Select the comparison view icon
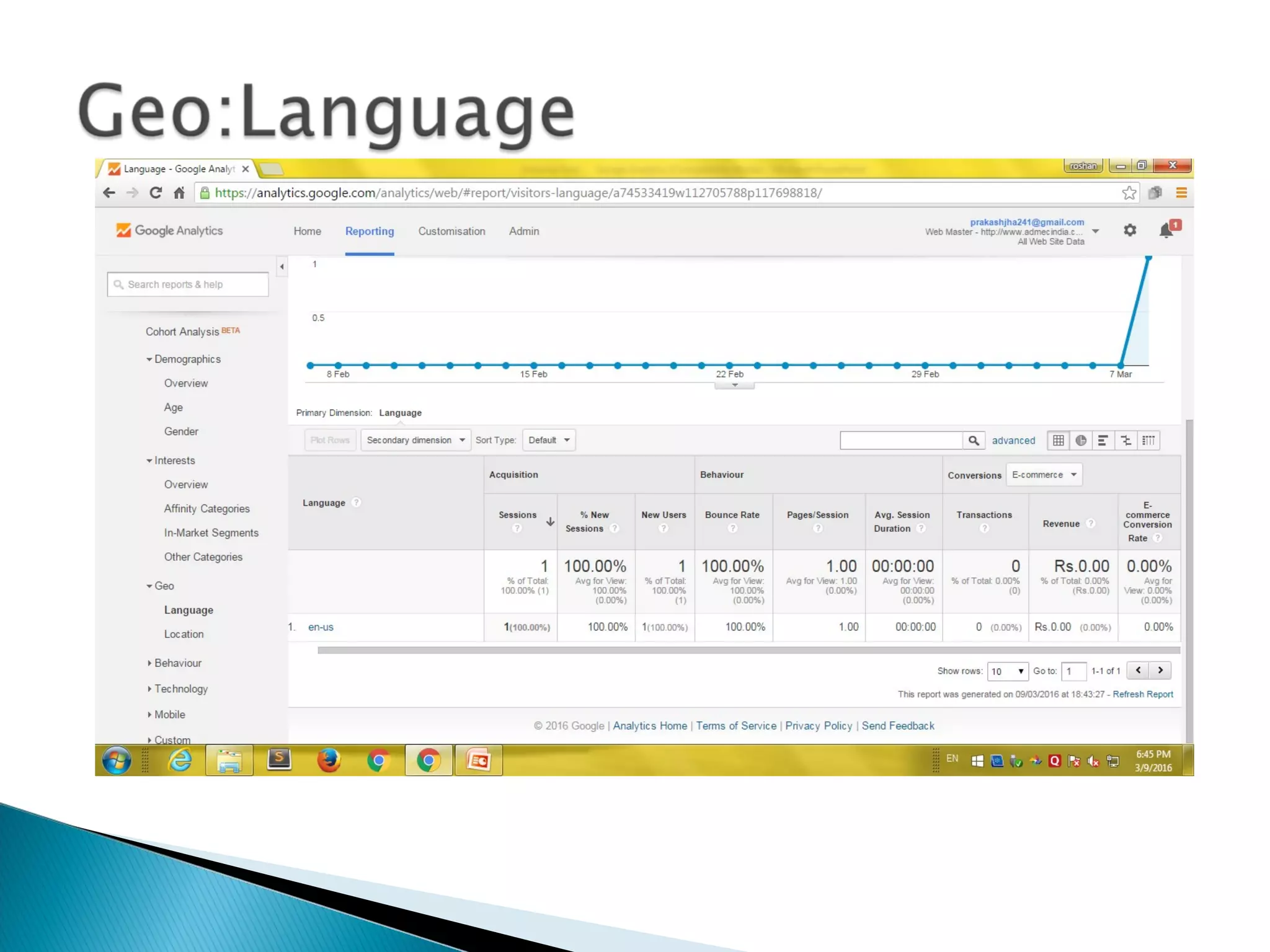Image resolution: width=1270 pixels, height=952 pixels. (x=1126, y=440)
